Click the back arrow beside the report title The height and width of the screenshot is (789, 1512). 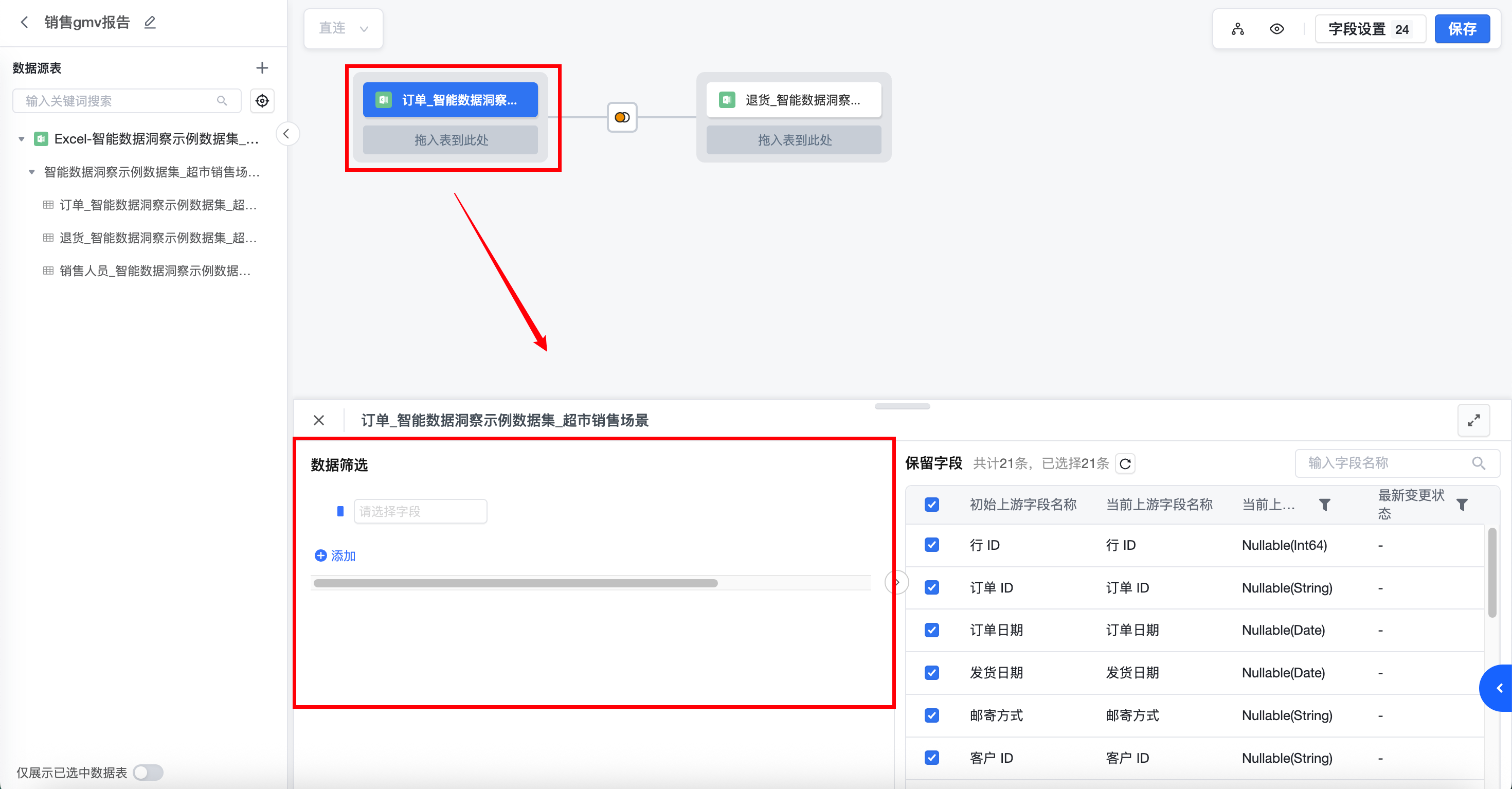24,22
